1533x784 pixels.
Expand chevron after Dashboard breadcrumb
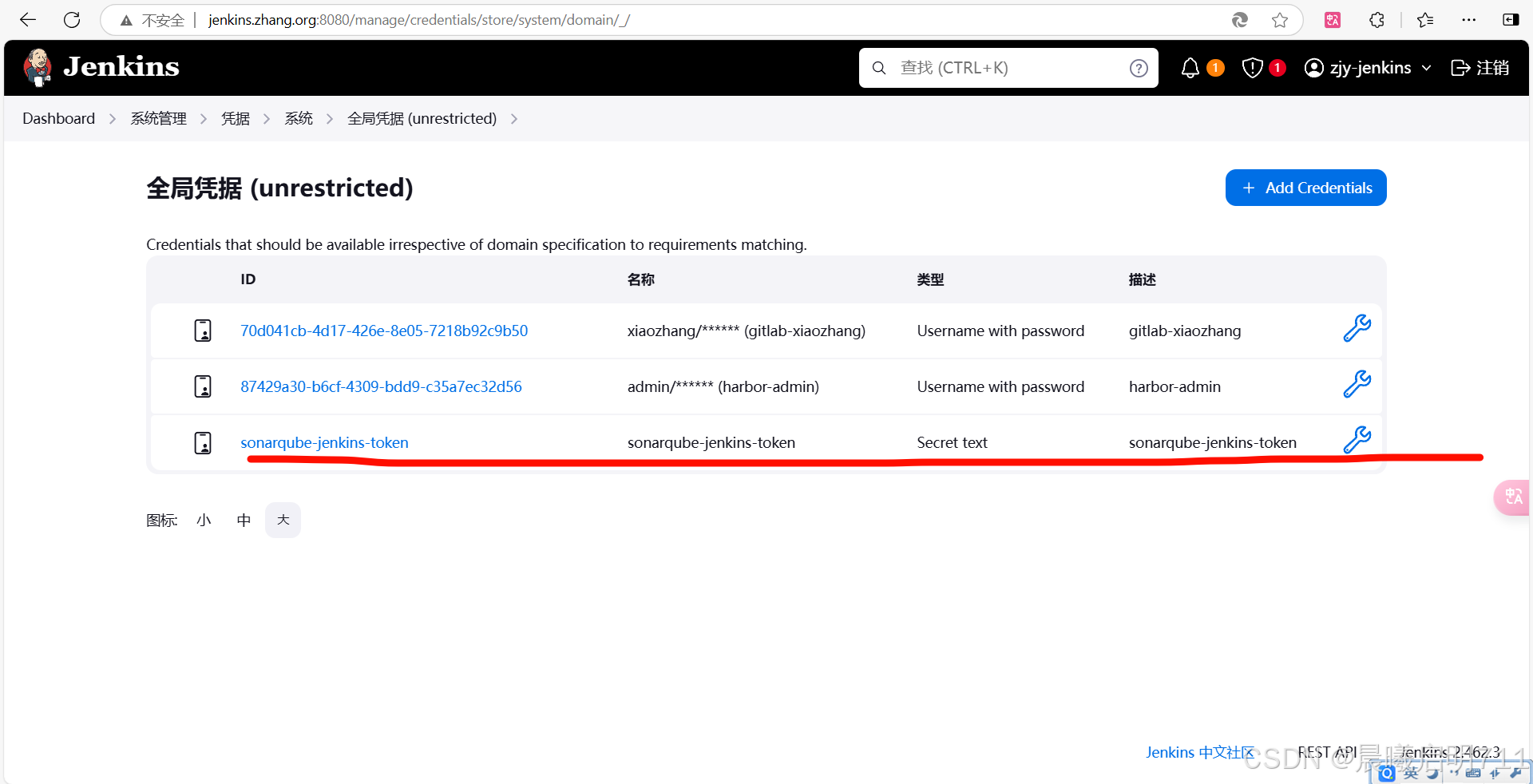pyautogui.click(x=113, y=119)
